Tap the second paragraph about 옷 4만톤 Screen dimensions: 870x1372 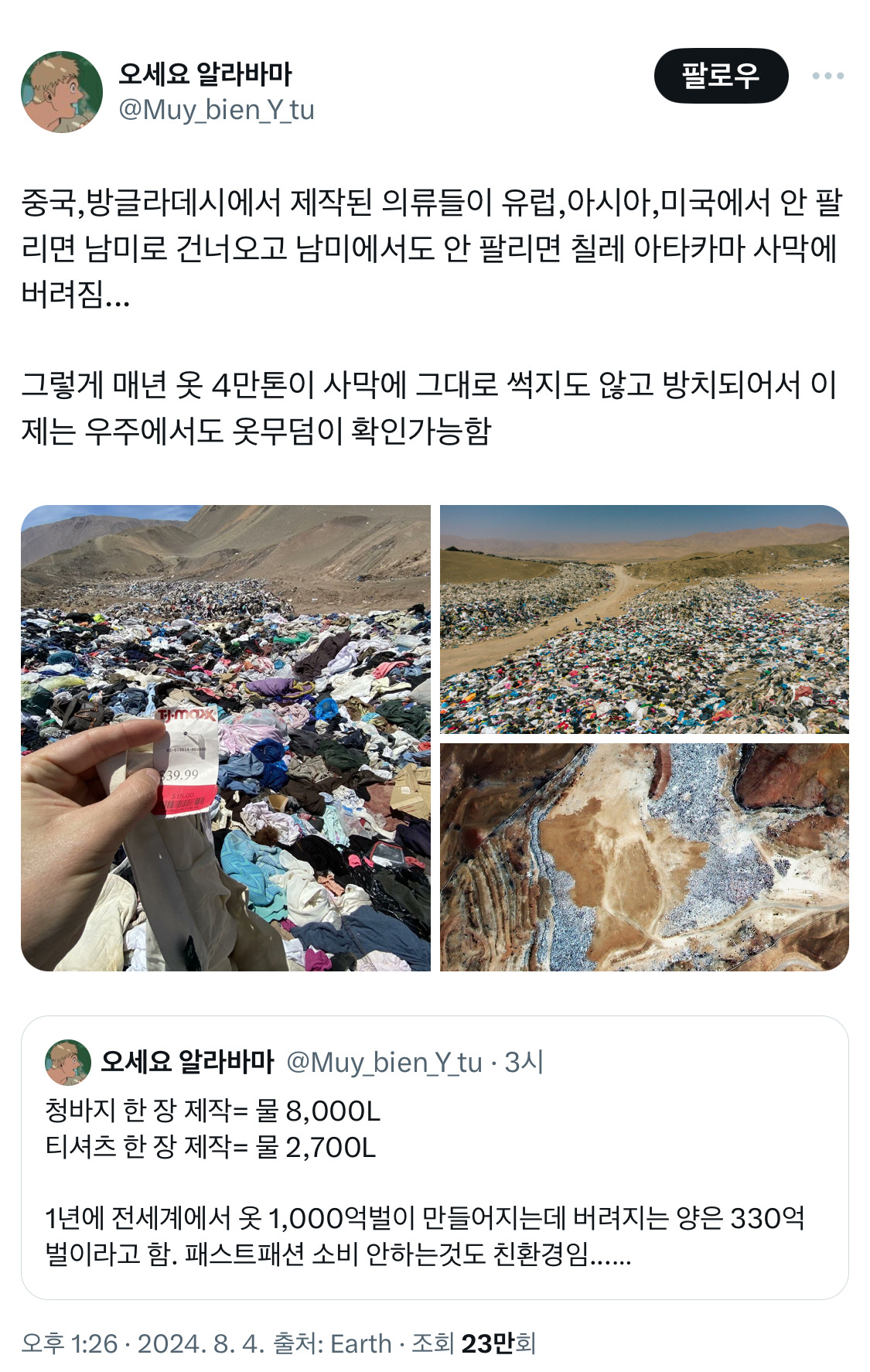[430, 407]
